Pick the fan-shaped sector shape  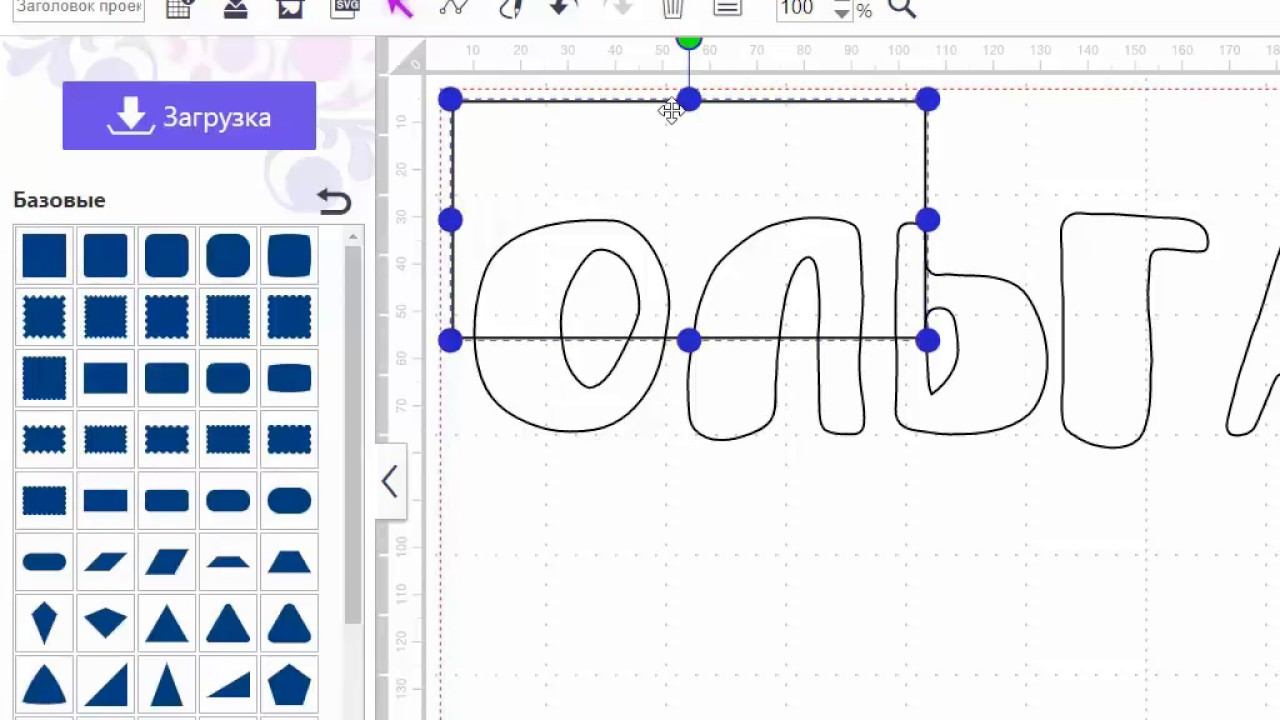pyautogui.click(x=44, y=685)
